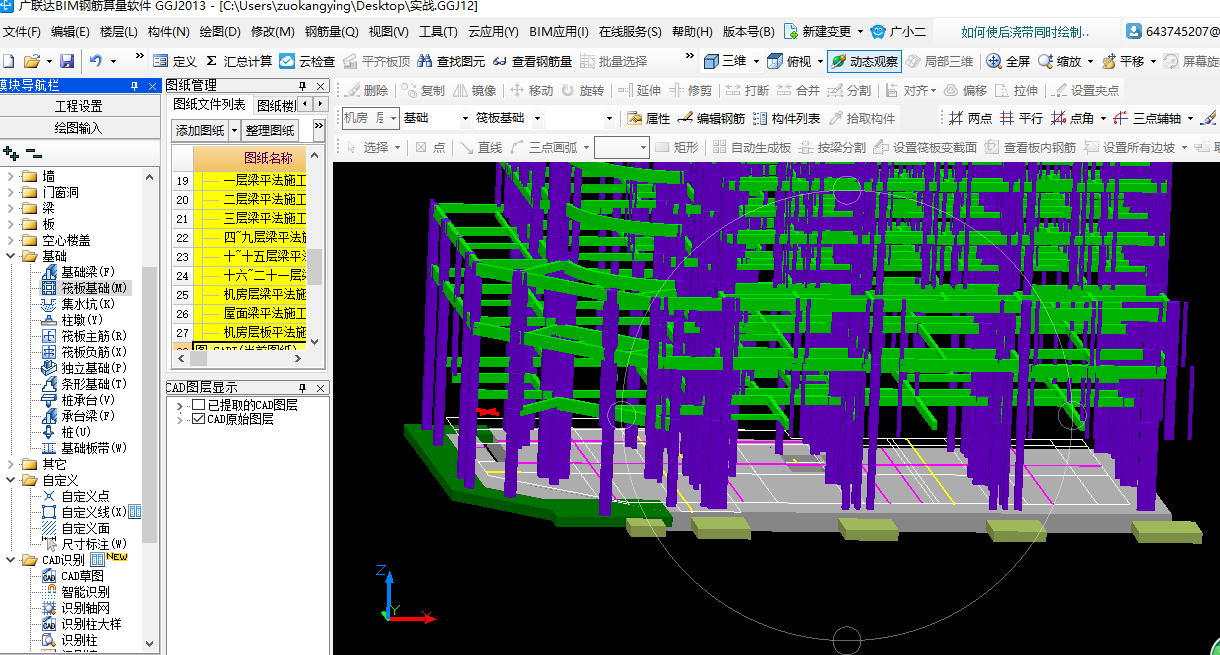Click the 工程设置 button
1220x655 pixels.
coord(78,105)
